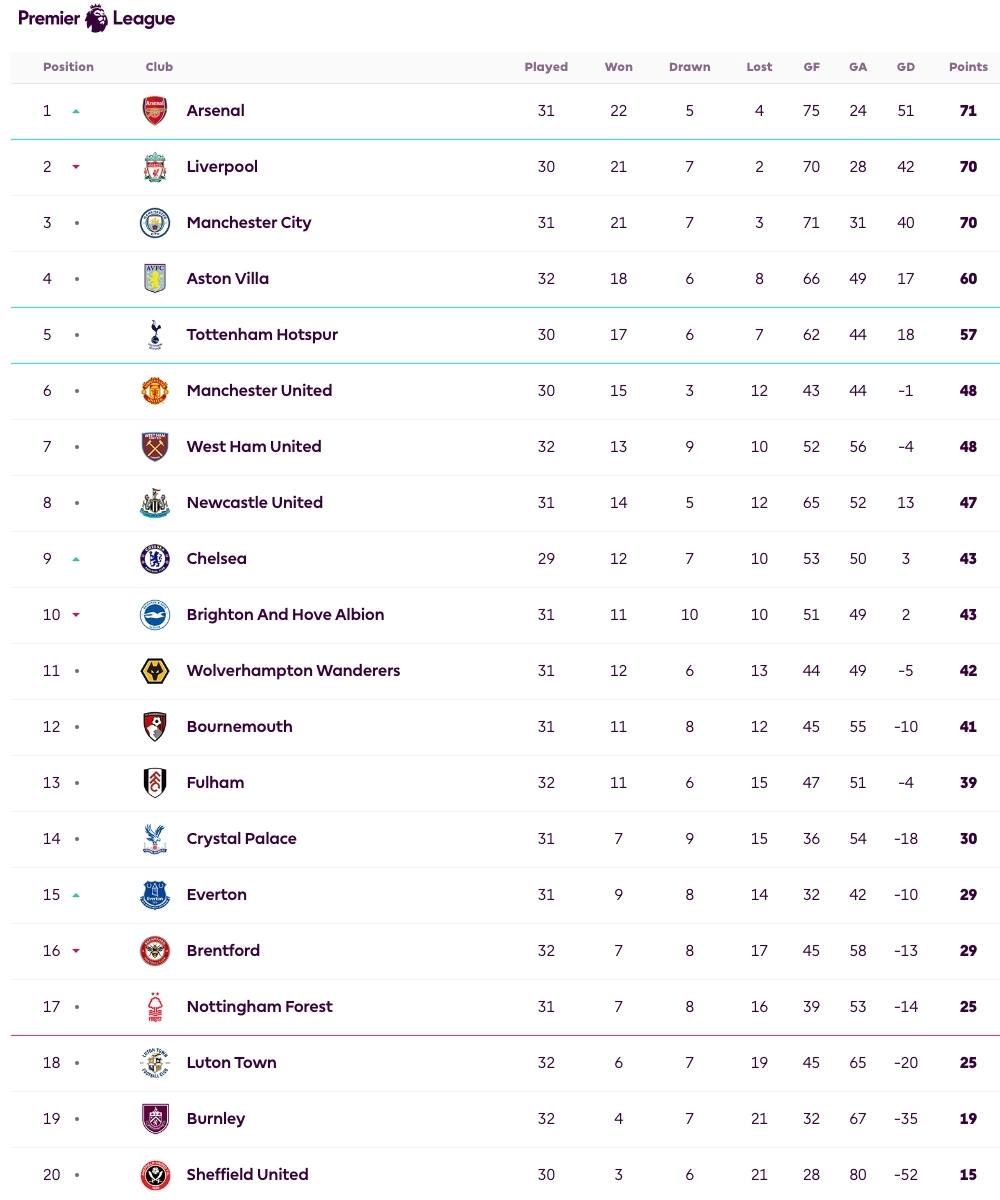Screen dimensions: 1000x1200
Task: Click the Wolverhampton Wanderers wolf crest
Action: [155, 671]
